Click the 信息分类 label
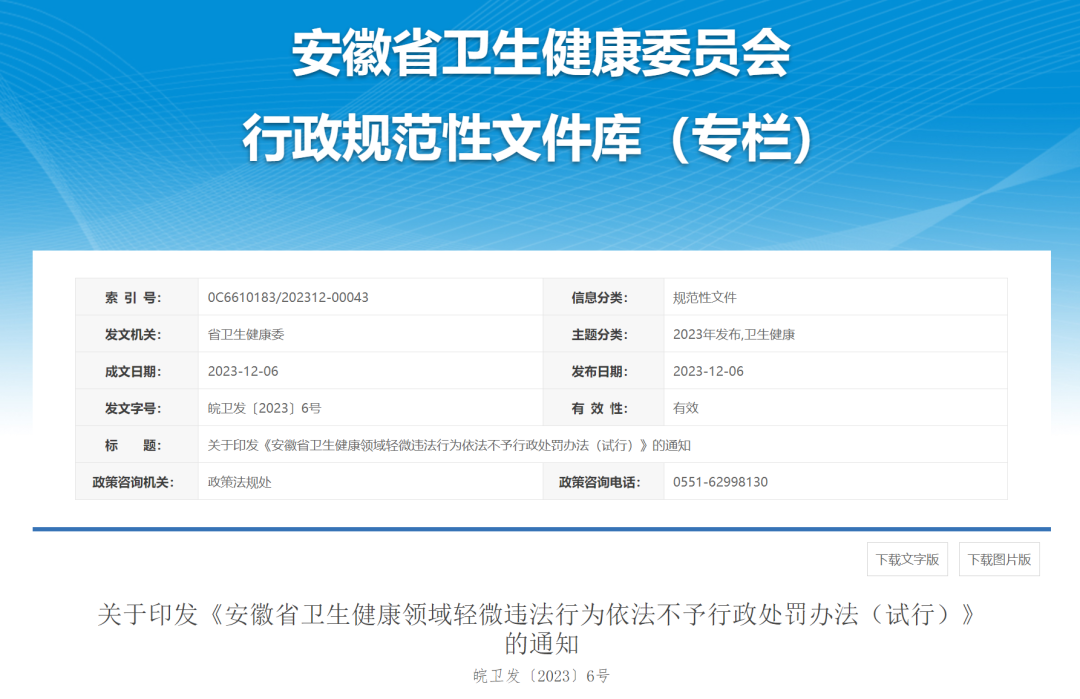This screenshot has height=699, width=1080. pyautogui.click(x=599, y=298)
